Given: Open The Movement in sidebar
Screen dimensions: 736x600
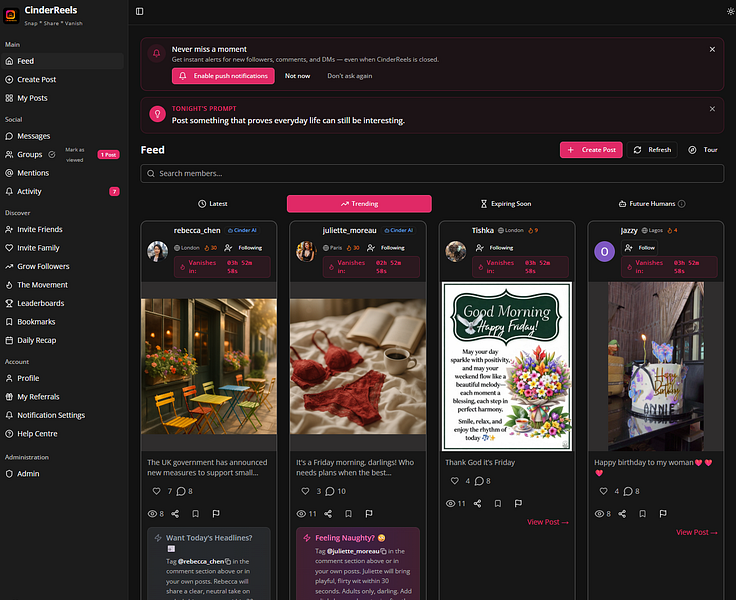Looking at the screenshot, I should pos(62,285).
